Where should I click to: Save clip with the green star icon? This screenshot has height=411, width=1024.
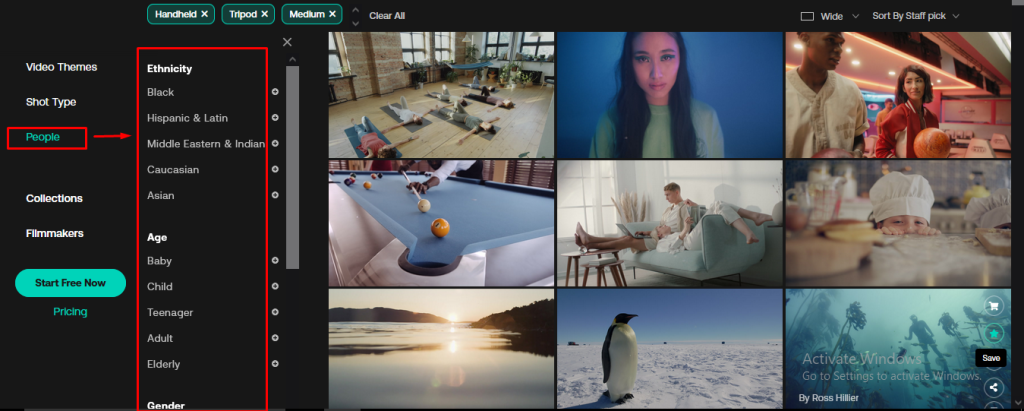tap(993, 333)
